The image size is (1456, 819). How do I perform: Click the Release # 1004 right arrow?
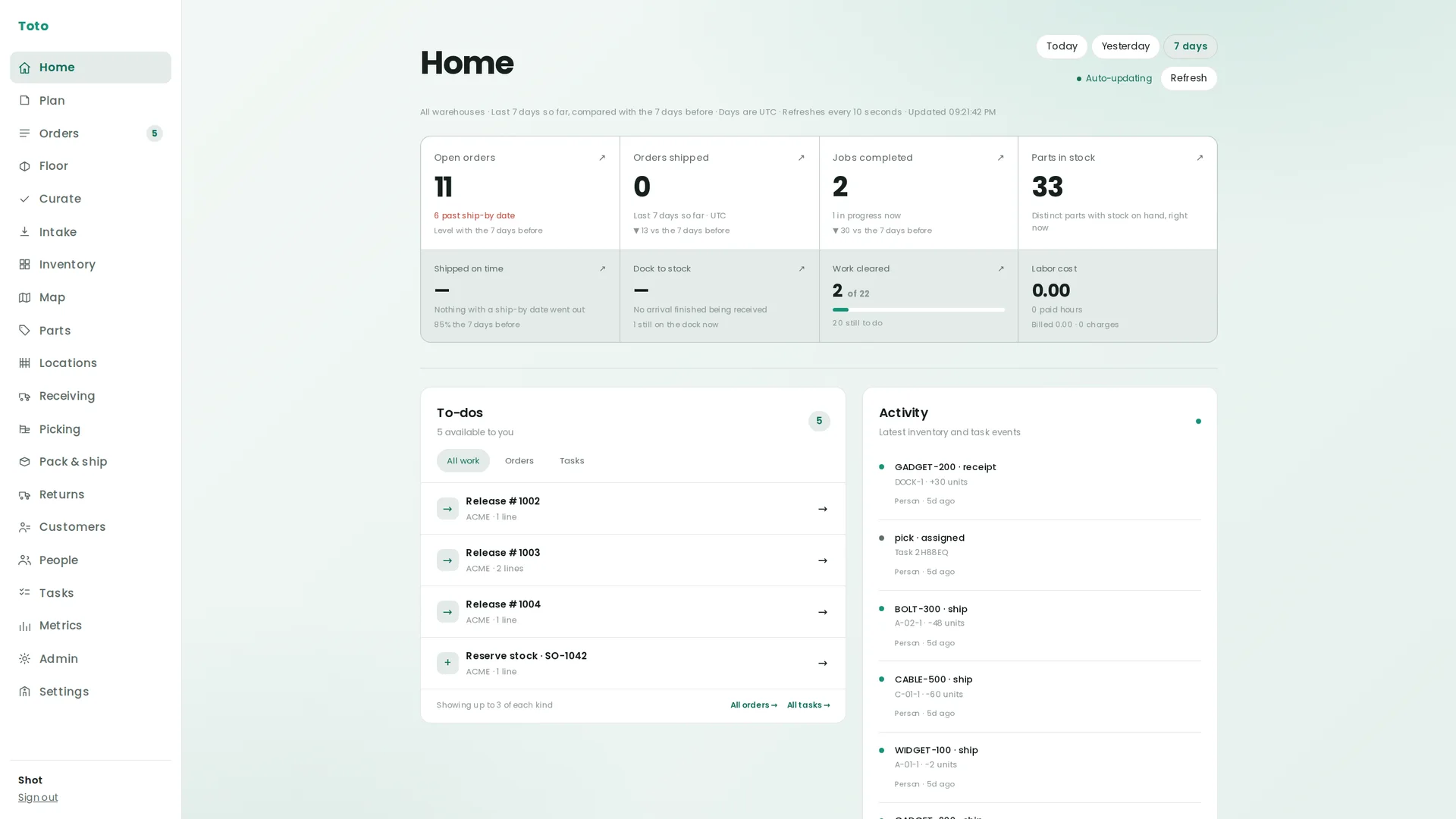pyautogui.click(x=822, y=612)
